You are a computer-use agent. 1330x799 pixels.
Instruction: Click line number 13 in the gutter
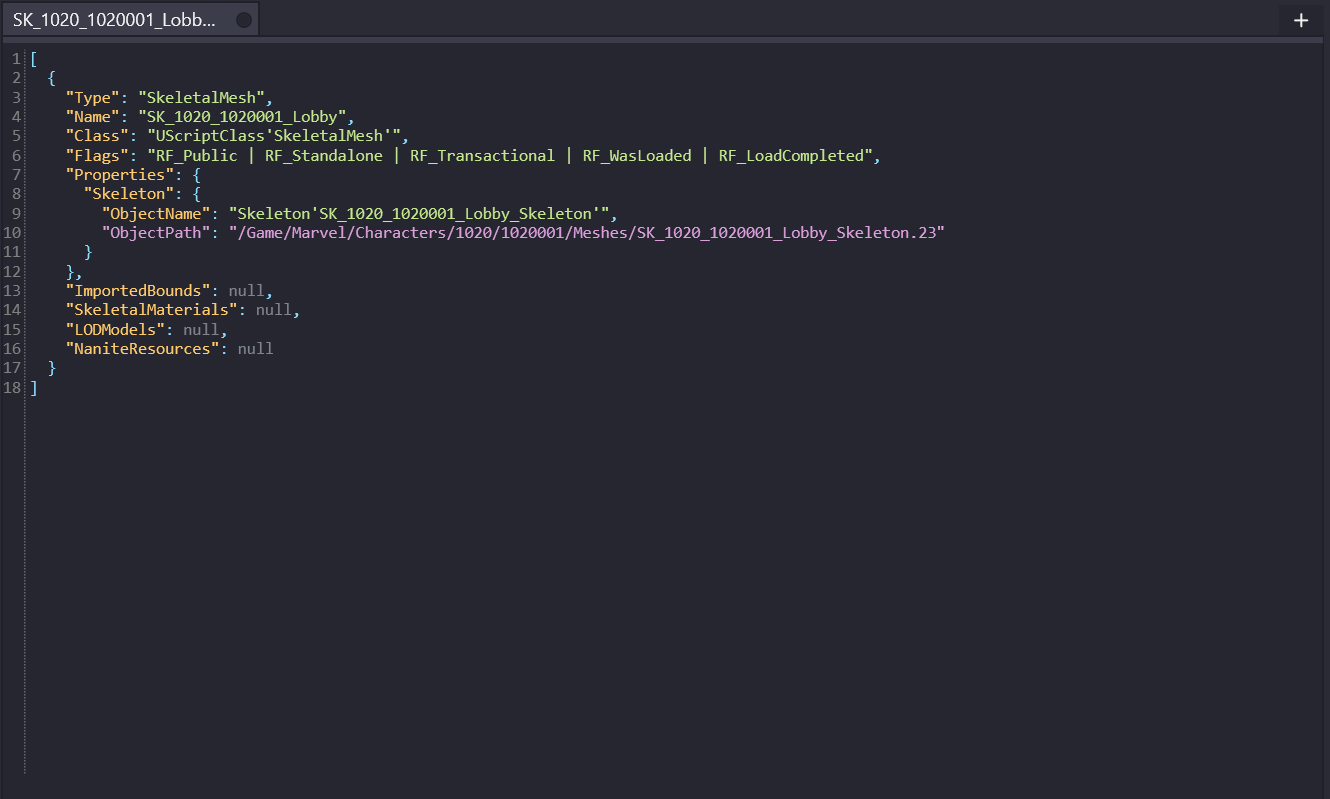tap(13, 291)
